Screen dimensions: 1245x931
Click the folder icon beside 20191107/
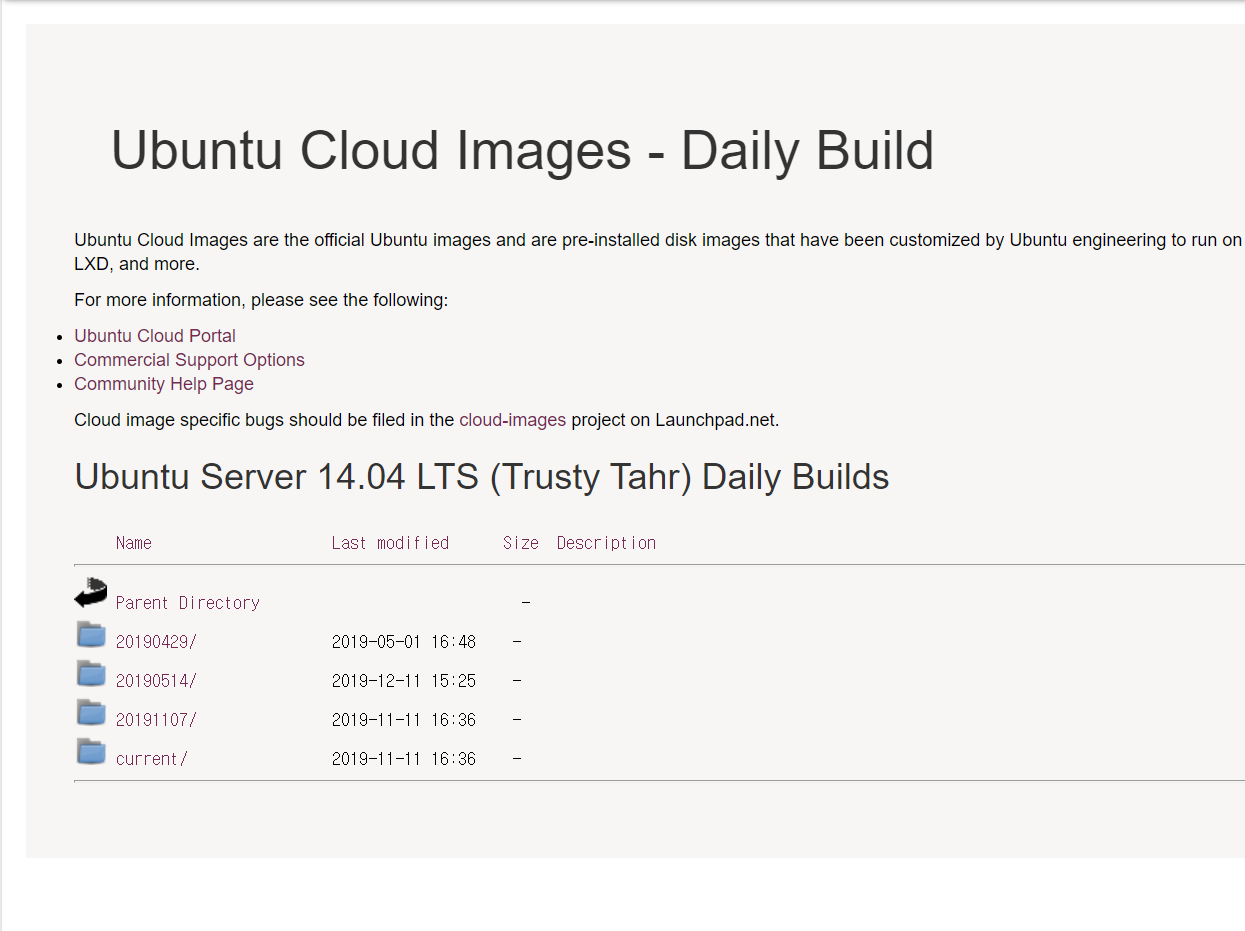pos(91,712)
